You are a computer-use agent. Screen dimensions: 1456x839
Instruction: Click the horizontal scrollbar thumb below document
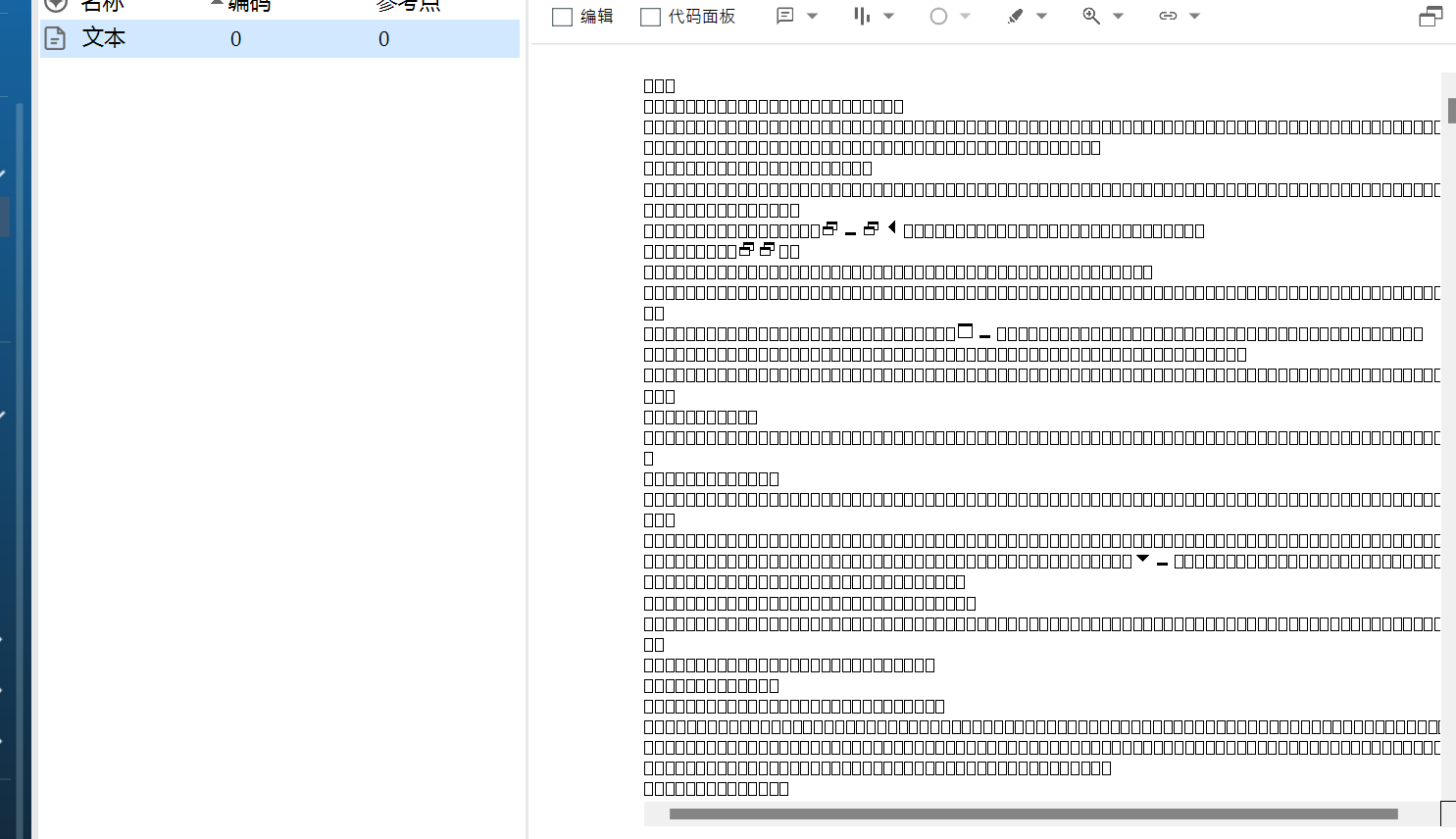click(x=1033, y=814)
